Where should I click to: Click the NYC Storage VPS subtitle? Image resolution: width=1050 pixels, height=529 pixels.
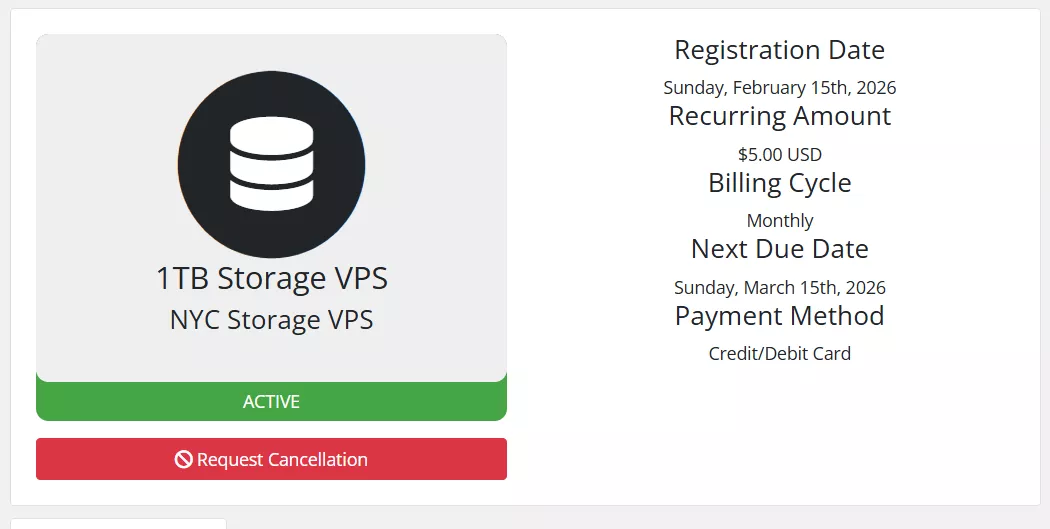click(271, 320)
